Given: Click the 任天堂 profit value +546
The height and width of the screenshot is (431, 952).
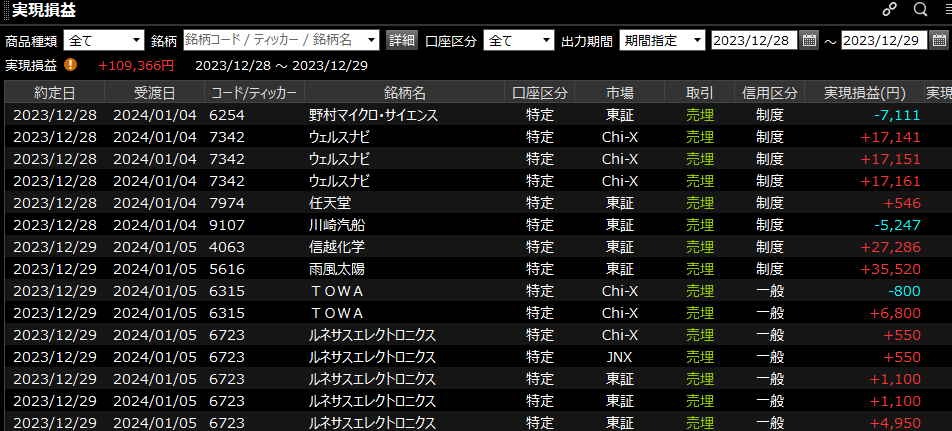Looking at the screenshot, I should pyautogui.click(x=902, y=203).
